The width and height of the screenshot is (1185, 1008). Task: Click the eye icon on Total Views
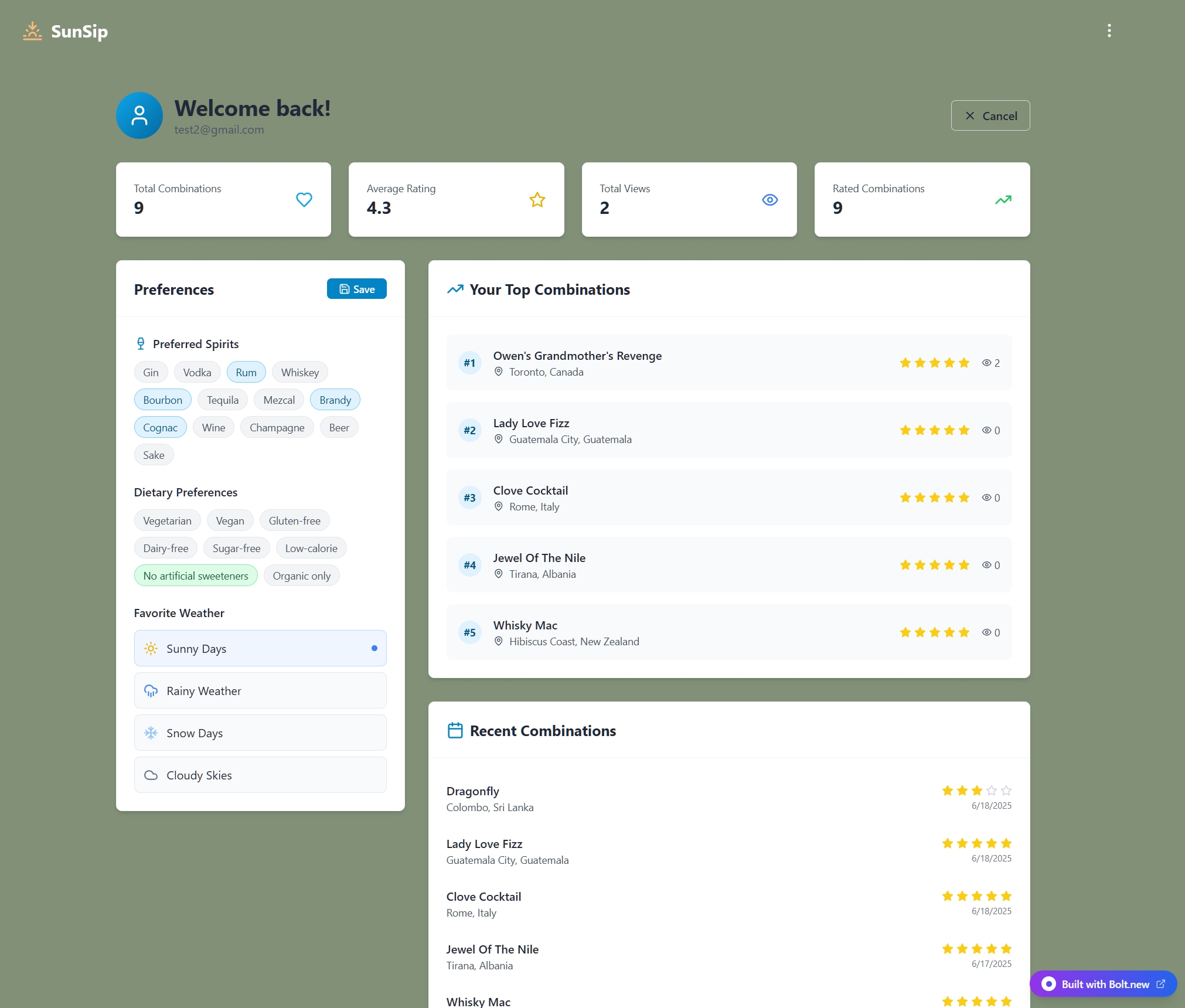tap(769, 200)
